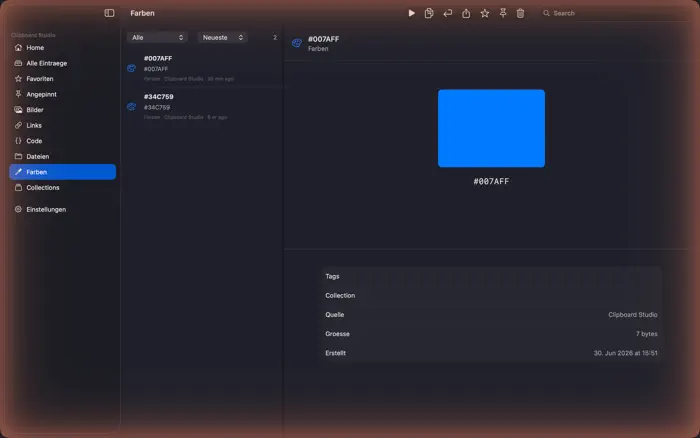700x438 pixels.
Task: Click the palette icon of the #007AFF list entry
Action: [x=131, y=68]
